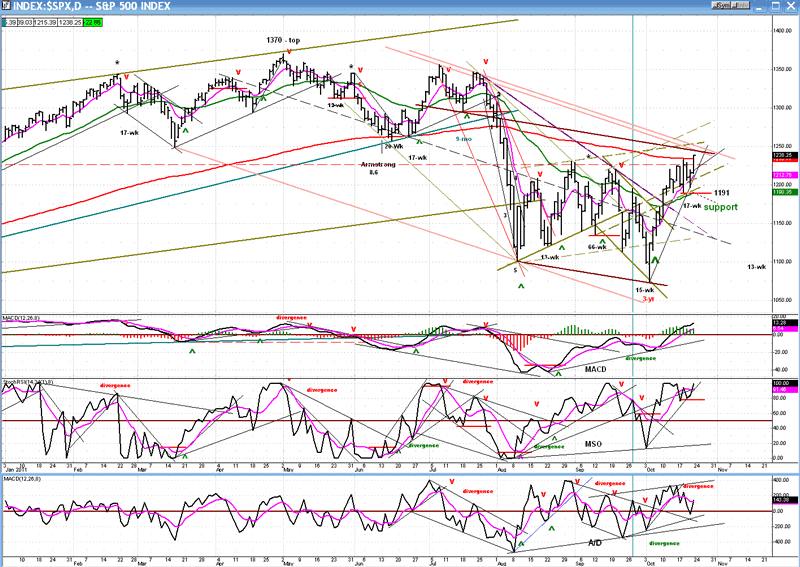Close the S&P 500 INDEX window
Viewport: 800px width, 567px height.
click(x=788, y=5)
